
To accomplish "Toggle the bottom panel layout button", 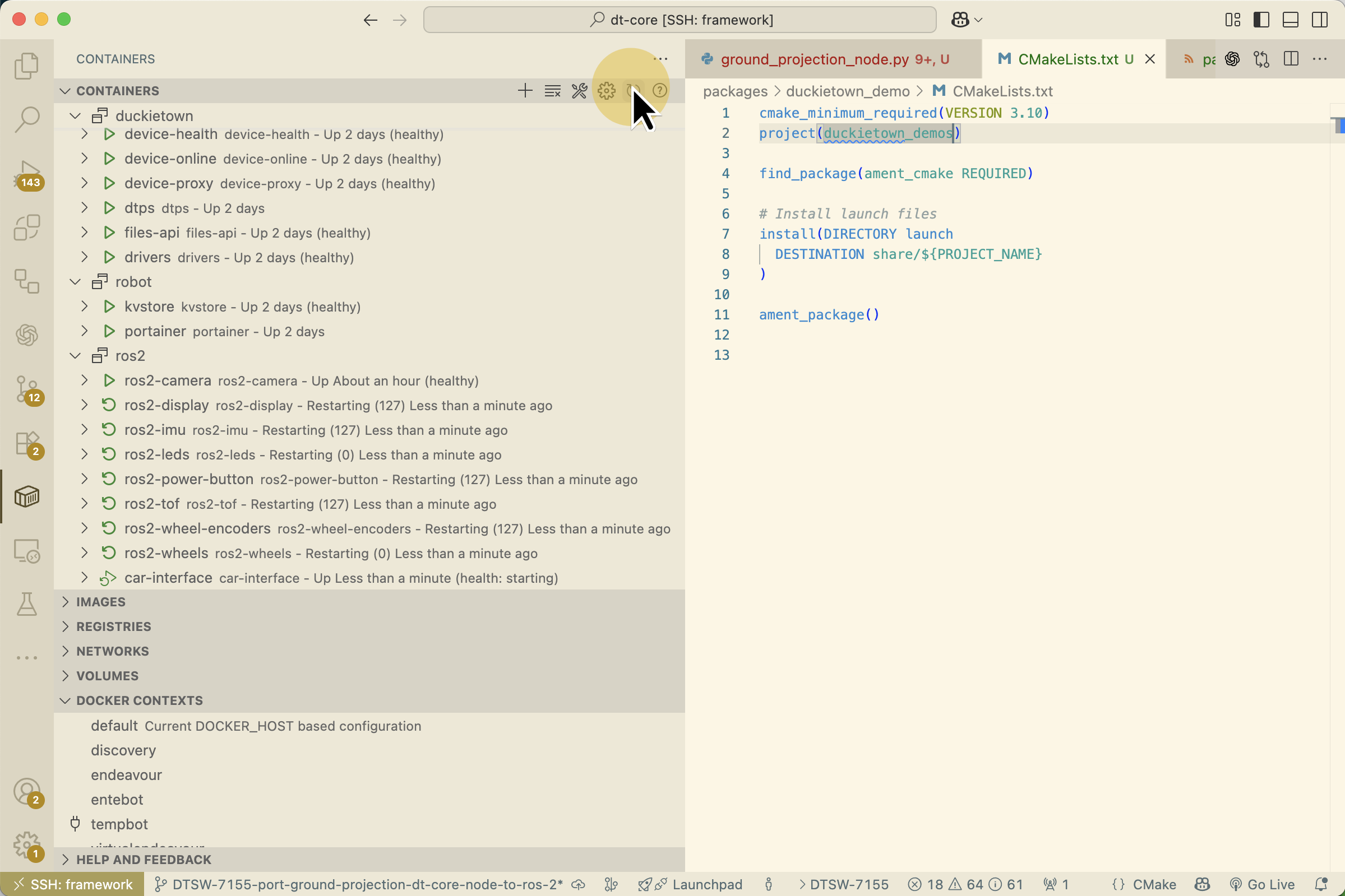I will click(1290, 20).
